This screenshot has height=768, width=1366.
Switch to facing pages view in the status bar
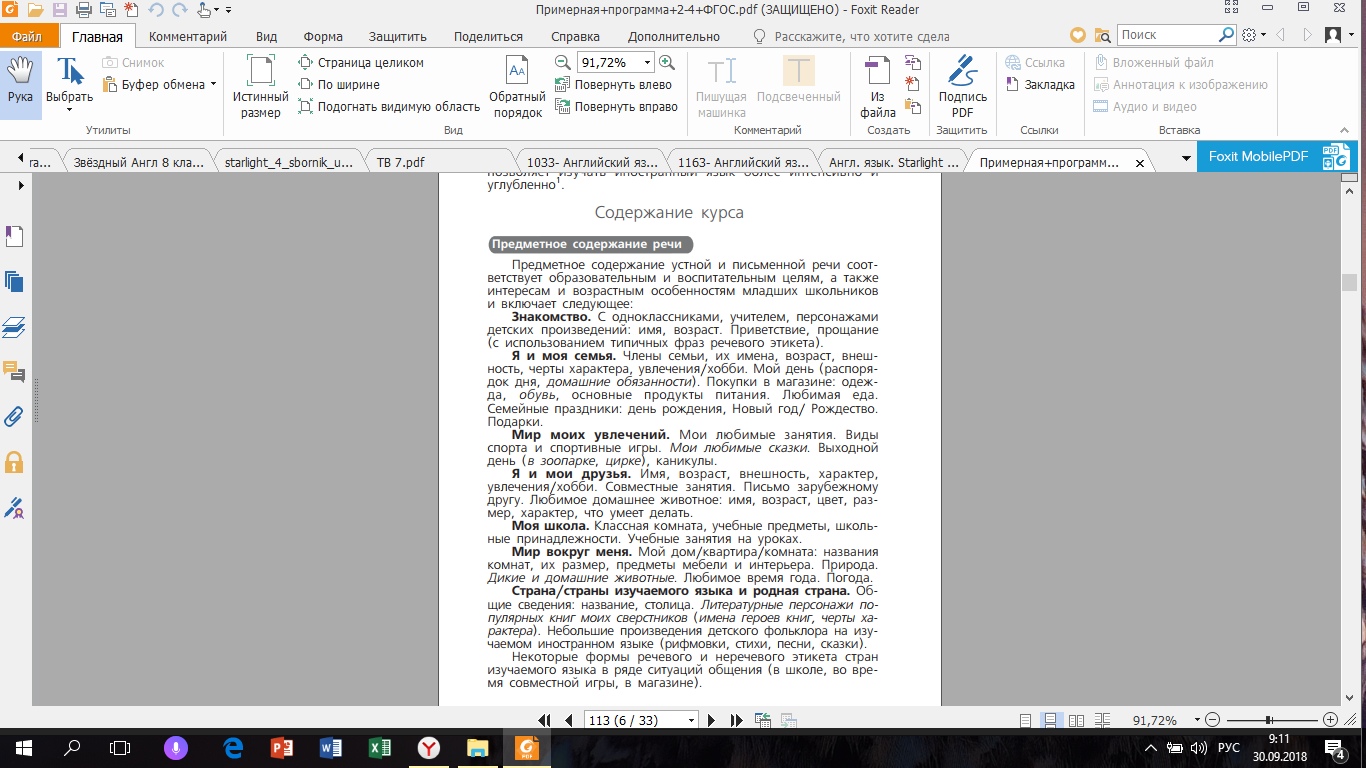1076,720
